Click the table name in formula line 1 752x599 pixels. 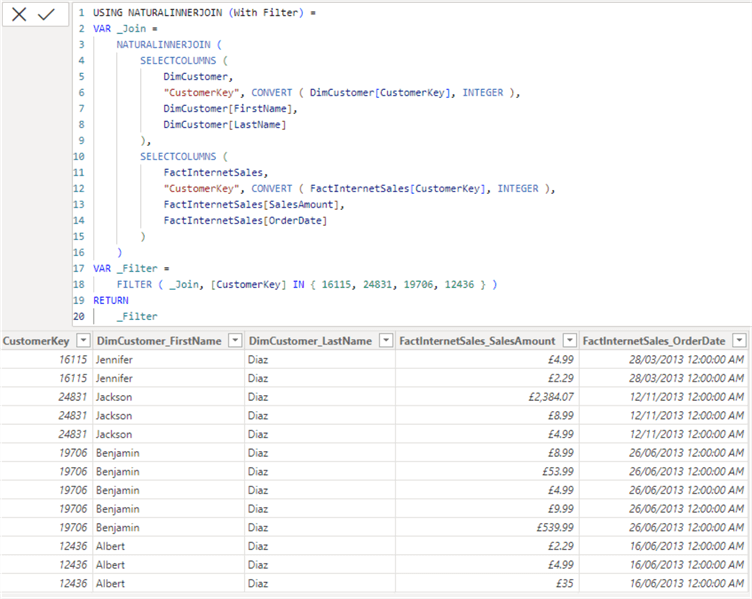pos(198,12)
